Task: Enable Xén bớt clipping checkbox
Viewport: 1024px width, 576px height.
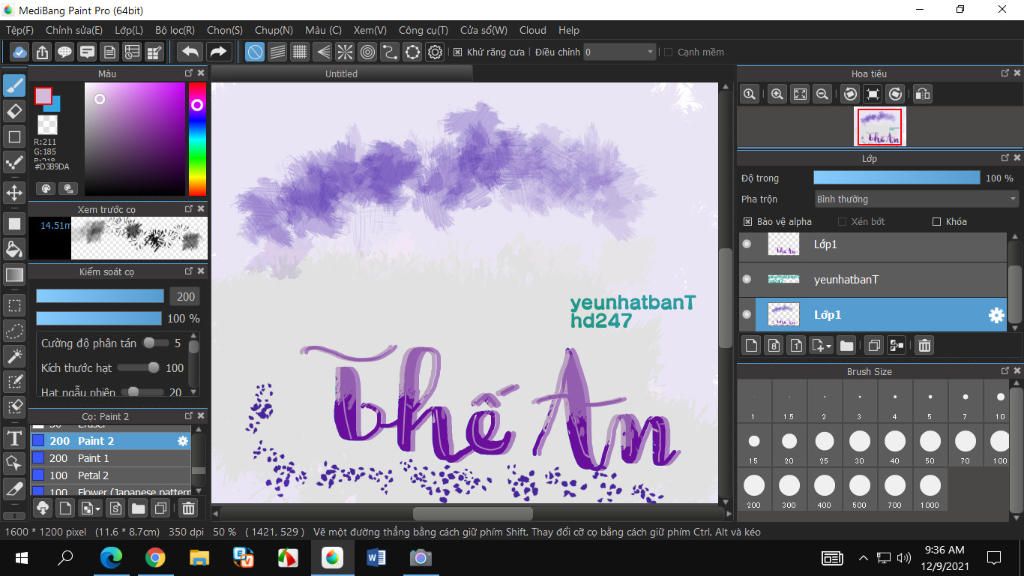Action: click(842, 221)
